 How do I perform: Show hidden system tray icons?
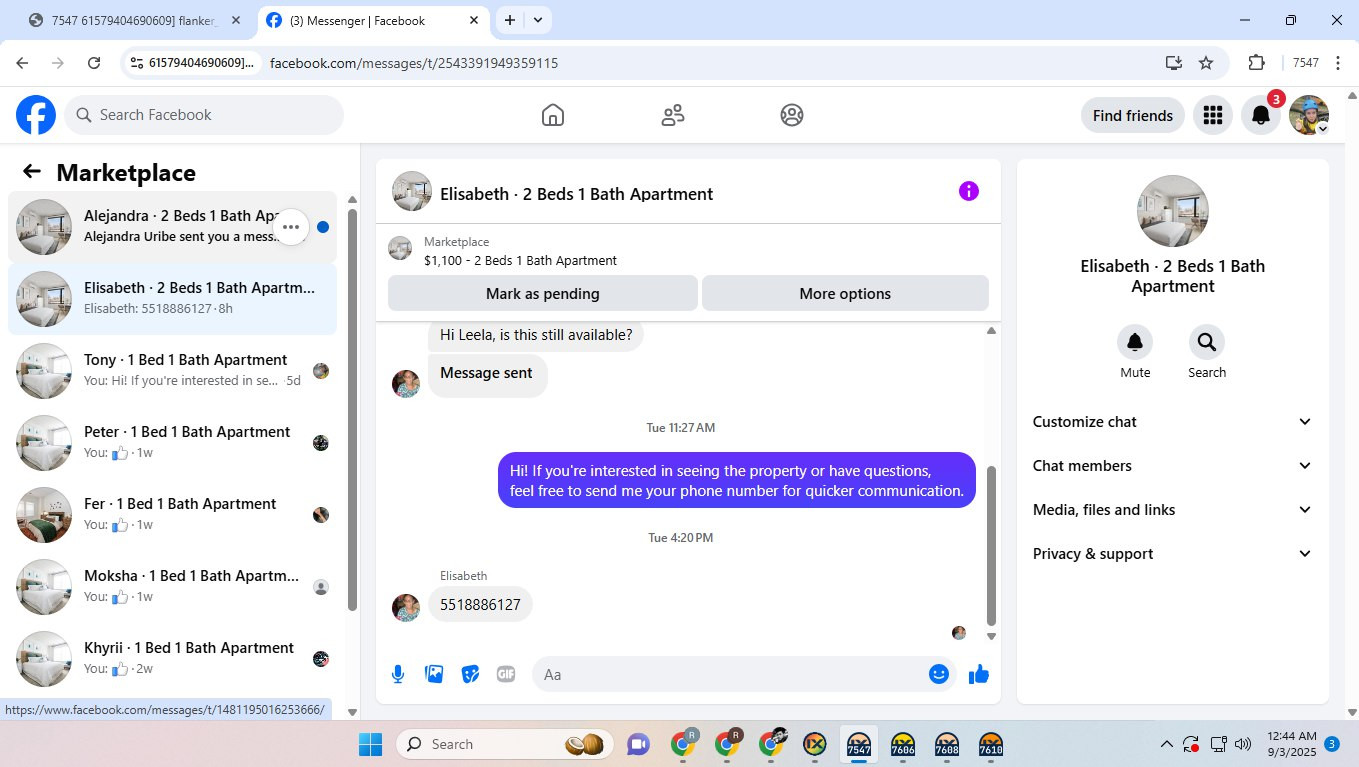click(1166, 744)
